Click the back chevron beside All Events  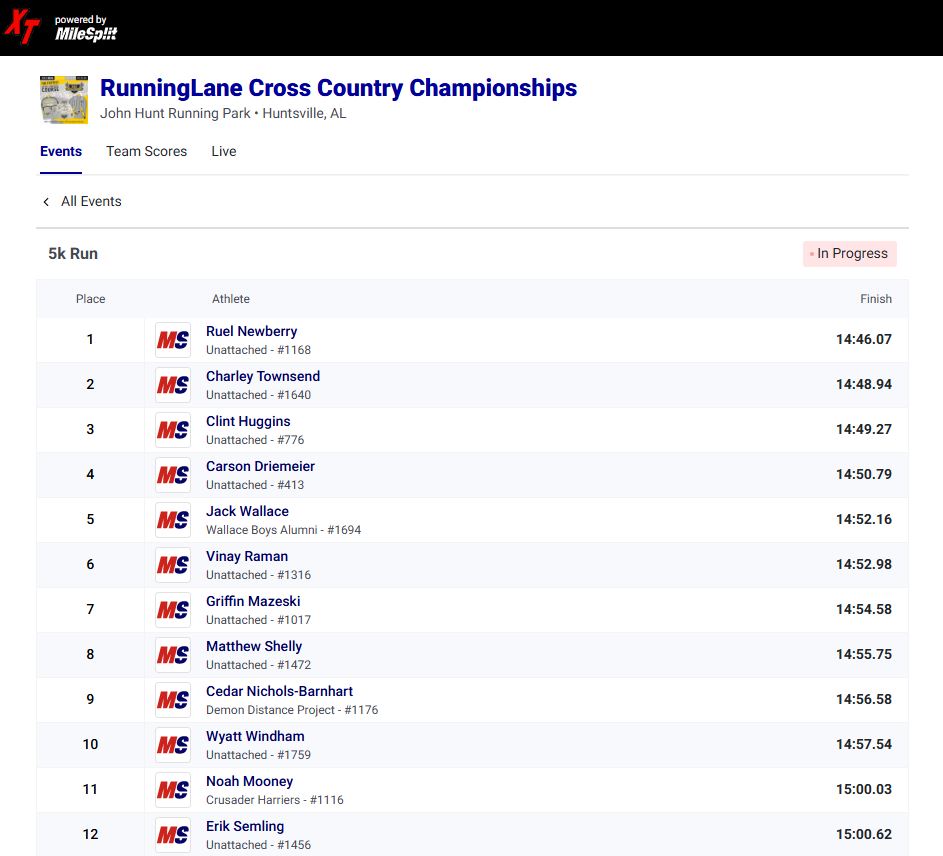[x=46, y=202]
